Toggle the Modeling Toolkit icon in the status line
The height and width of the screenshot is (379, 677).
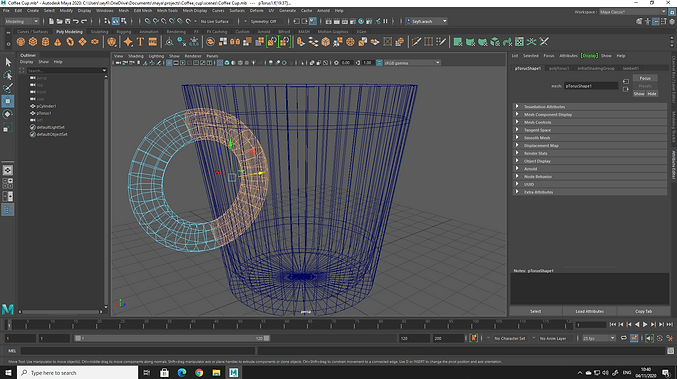pos(639,21)
